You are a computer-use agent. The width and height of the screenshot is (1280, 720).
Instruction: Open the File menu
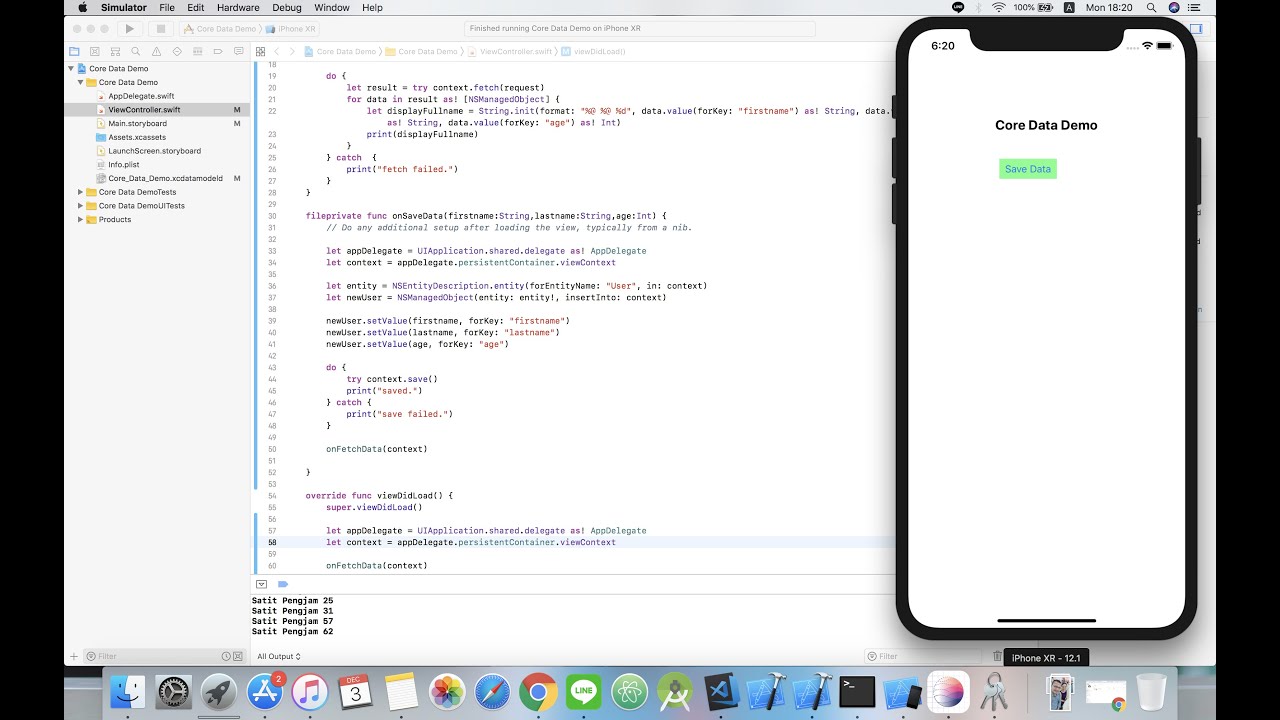167,7
